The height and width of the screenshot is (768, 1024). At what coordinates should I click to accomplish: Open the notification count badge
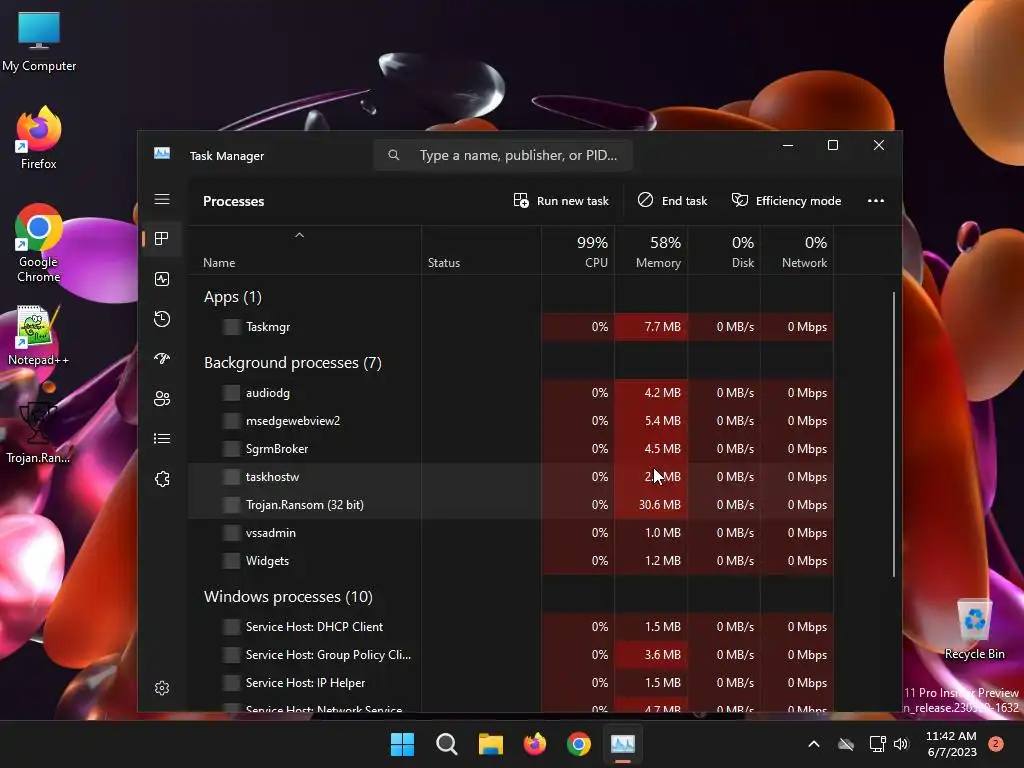tap(996, 744)
